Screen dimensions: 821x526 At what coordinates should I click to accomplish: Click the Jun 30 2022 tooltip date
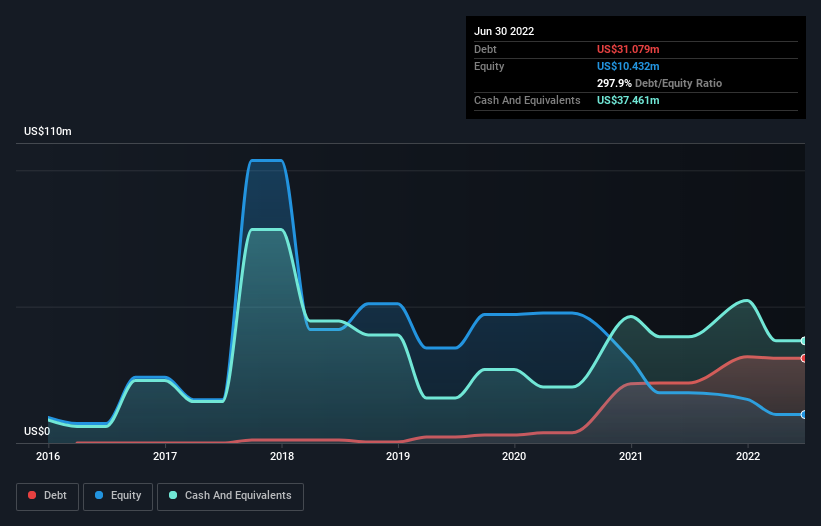point(504,31)
